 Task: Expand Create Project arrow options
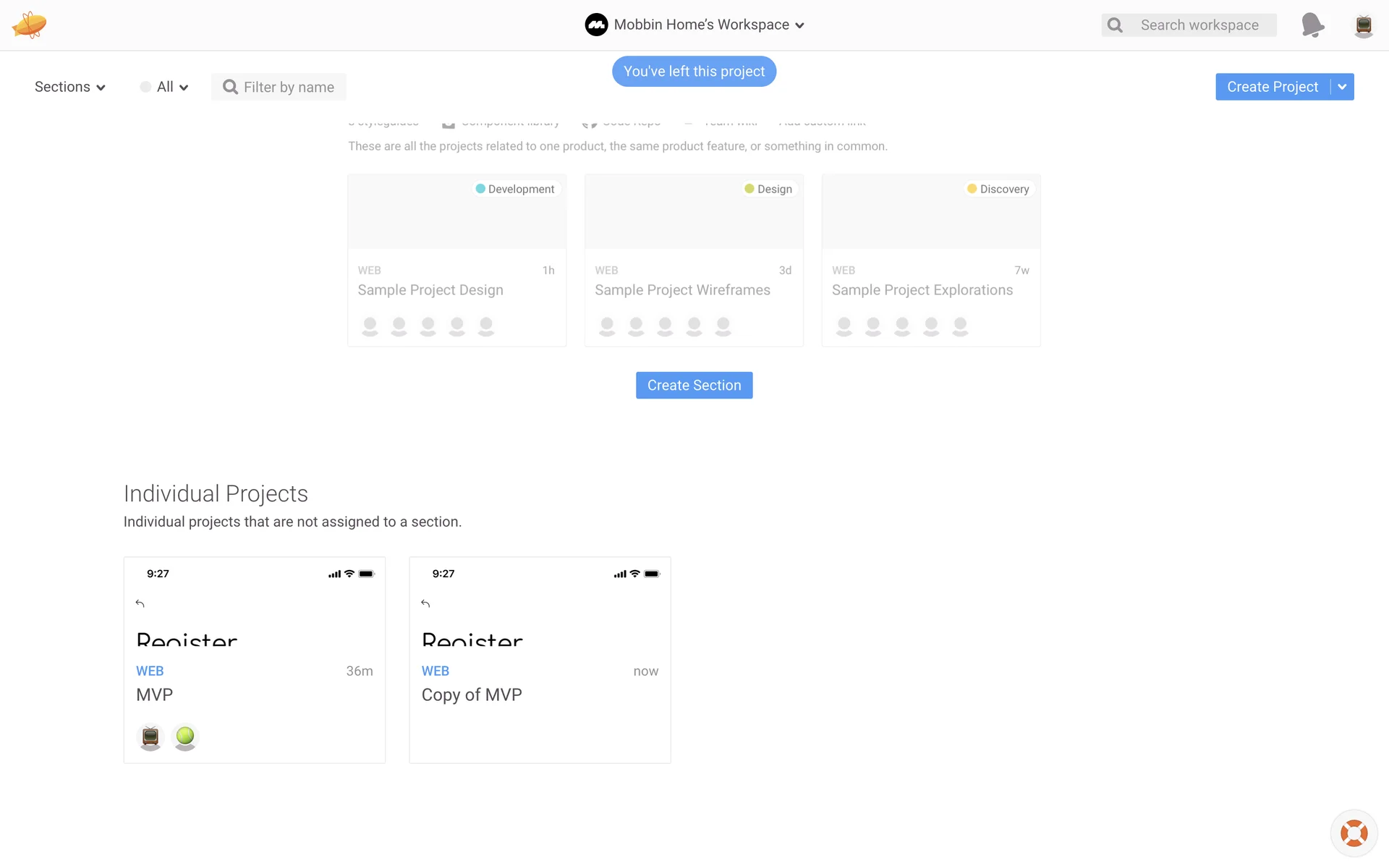click(x=1342, y=87)
